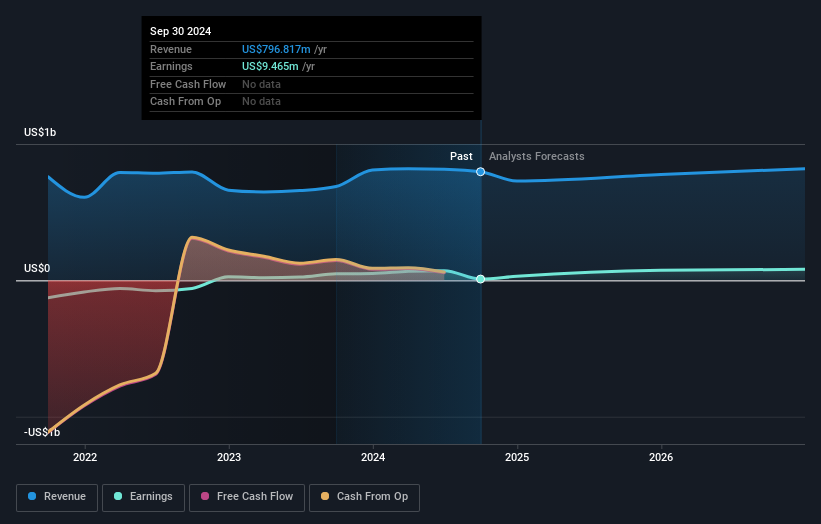Viewport: 821px width, 524px height.
Task: Click the Past section label
Action: (461, 157)
